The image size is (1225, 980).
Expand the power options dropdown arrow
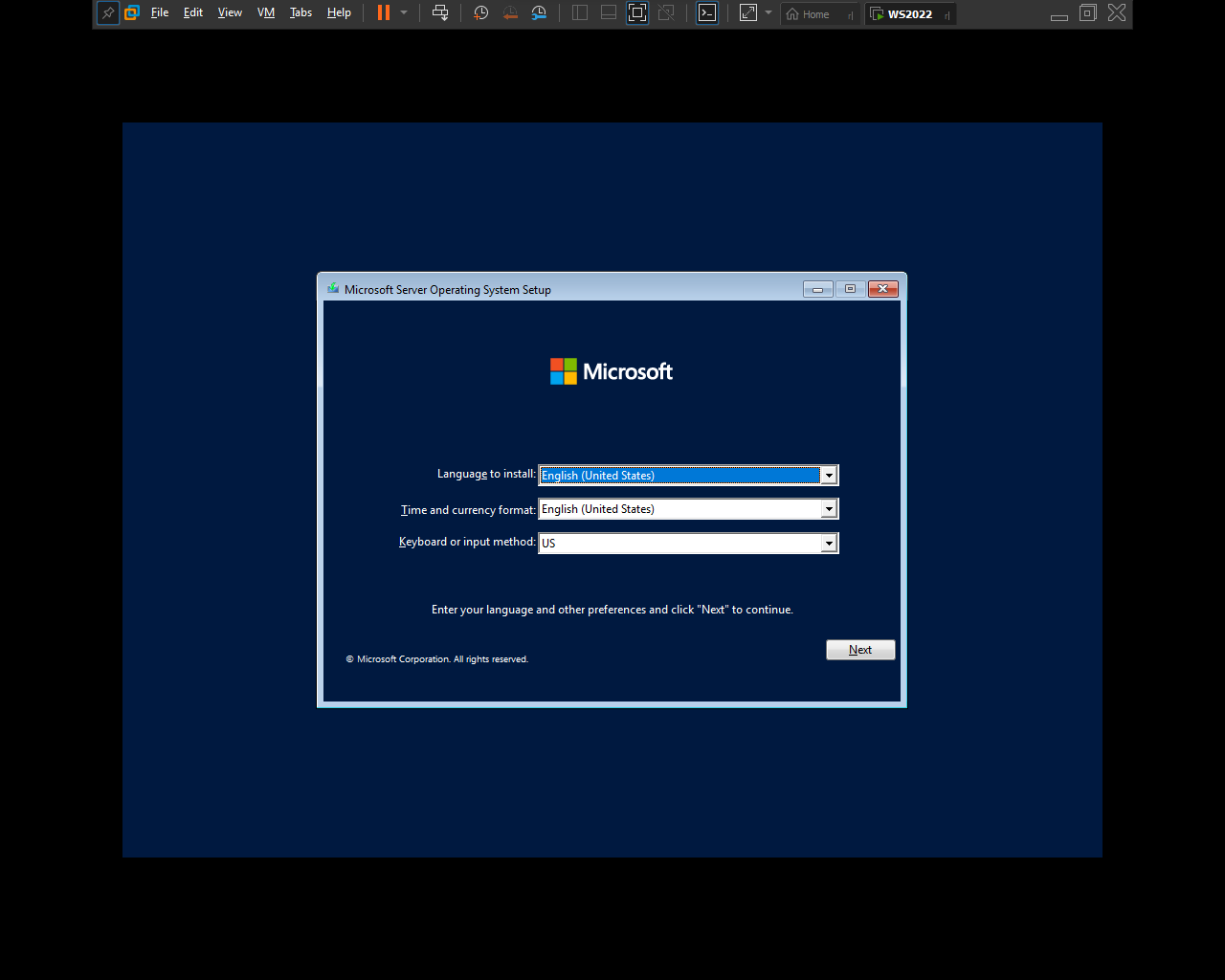pyautogui.click(x=404, y=13)
